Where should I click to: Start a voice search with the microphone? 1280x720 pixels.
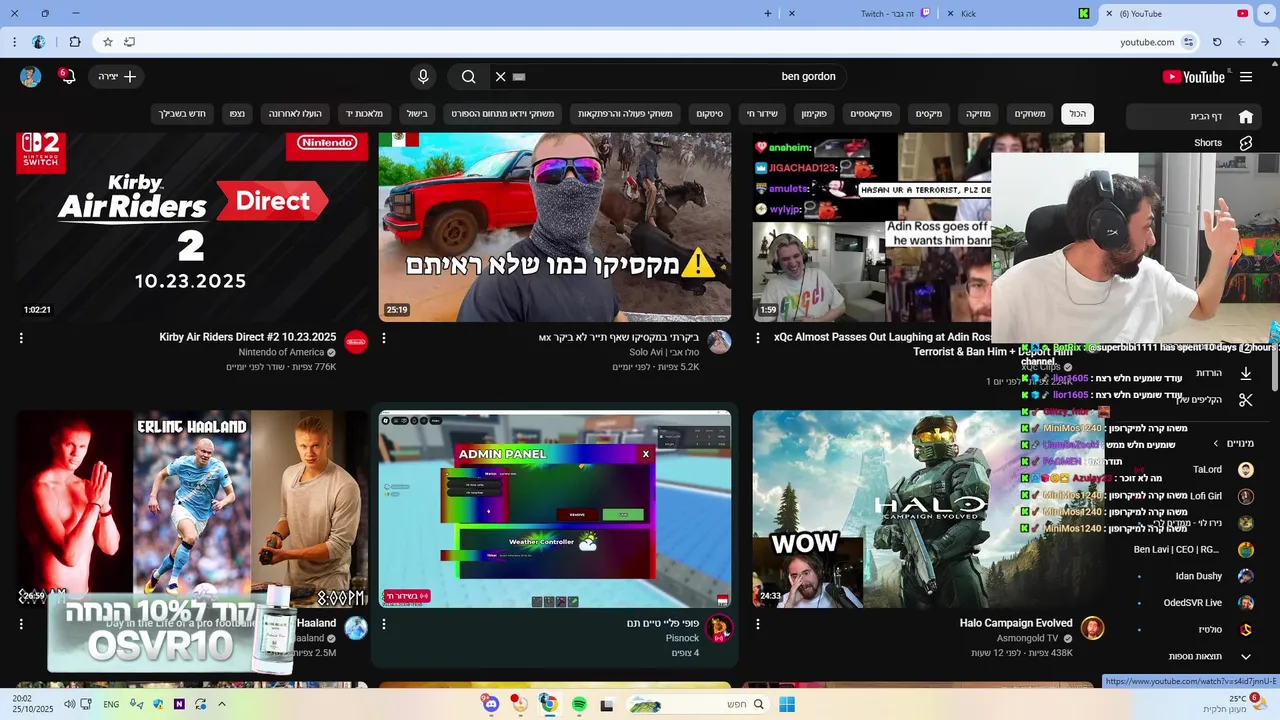point(423,77)
